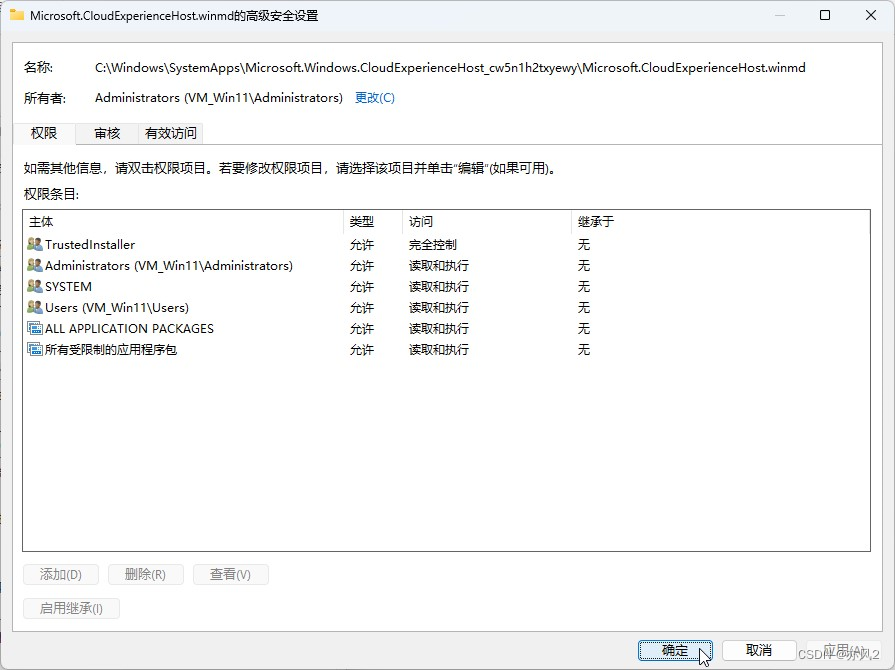Close the advanced security settings window

coord(870,15)
